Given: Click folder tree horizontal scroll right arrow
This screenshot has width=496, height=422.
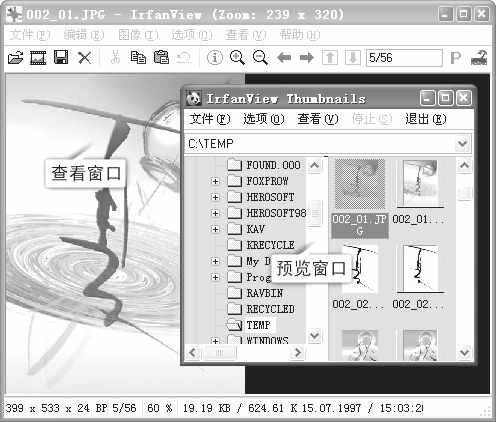Looking at the screenshot, I should 298,352.
